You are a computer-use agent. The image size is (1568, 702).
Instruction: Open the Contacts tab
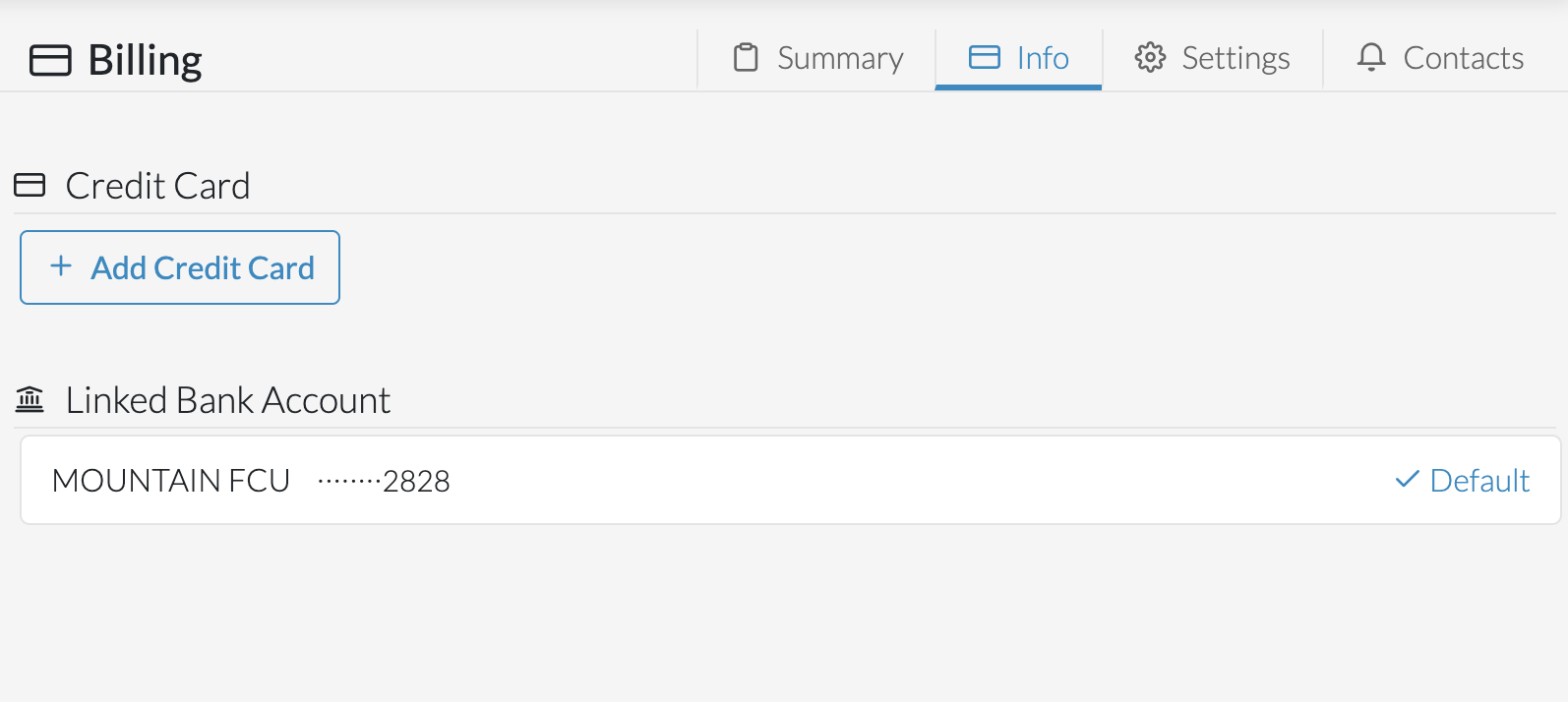(1464, 58)
